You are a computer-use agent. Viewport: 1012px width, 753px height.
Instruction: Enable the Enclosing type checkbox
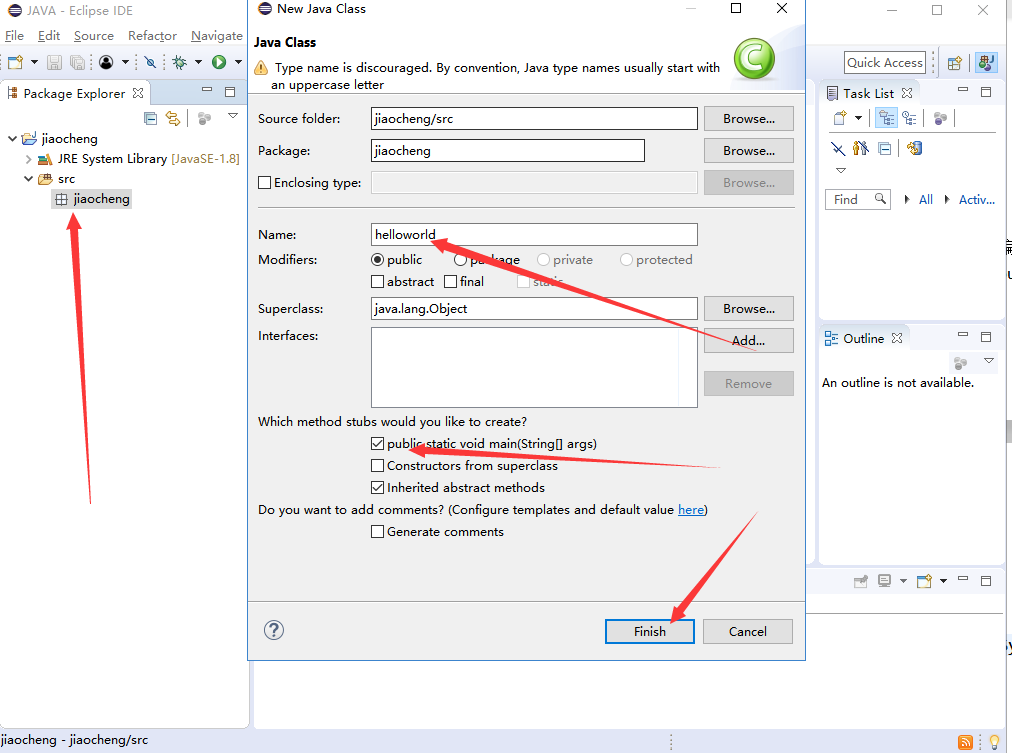click(x=264, y=183)
